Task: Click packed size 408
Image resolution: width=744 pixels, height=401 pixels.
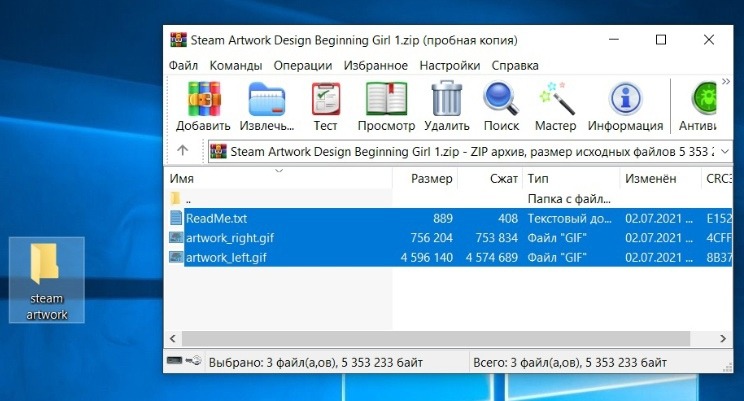Action: 508,218
